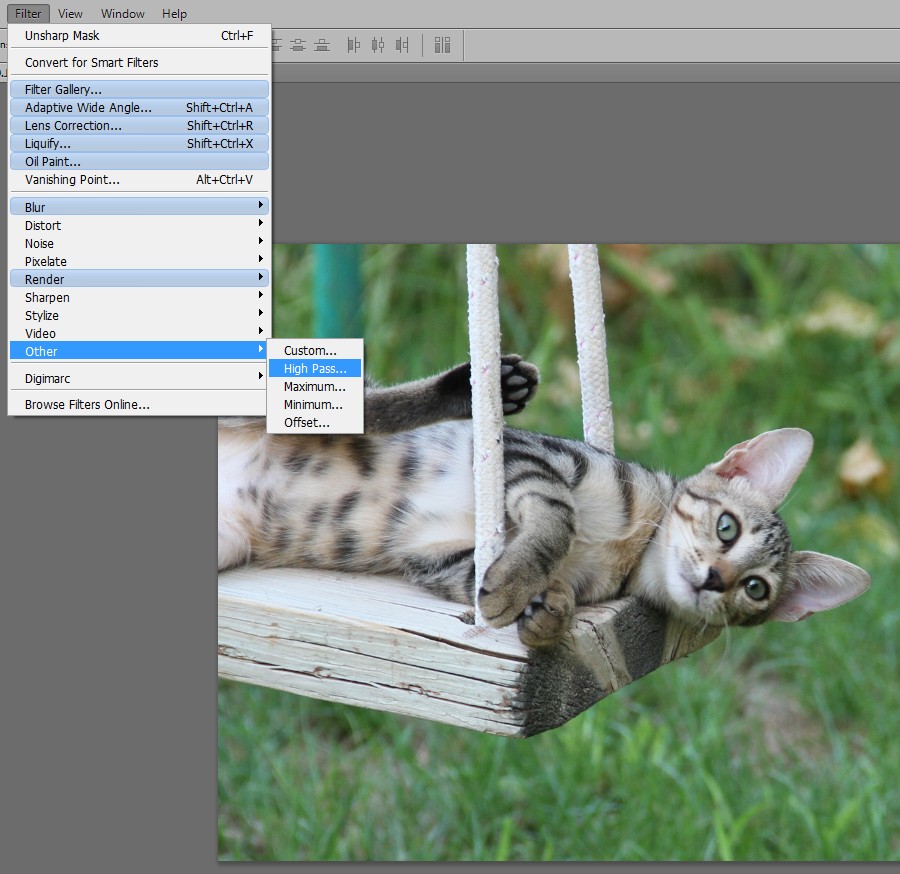Select High Pass from Other submenu
The width and height of the screenshot is (900, 874).
(x=314, y=369)
